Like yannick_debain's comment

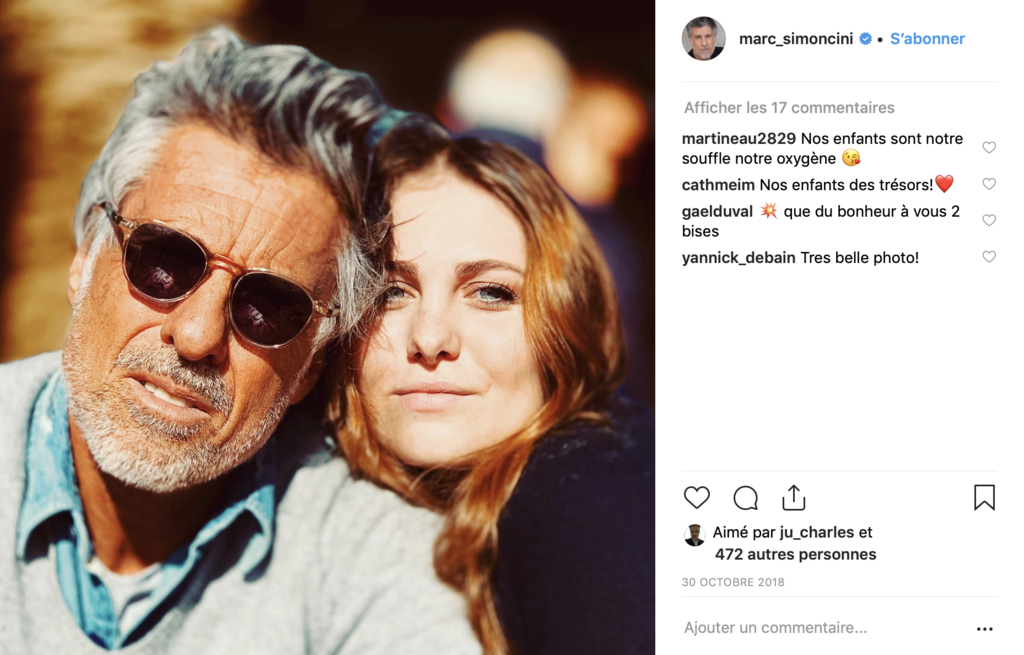pyautogui.click(x=989, y=257)
